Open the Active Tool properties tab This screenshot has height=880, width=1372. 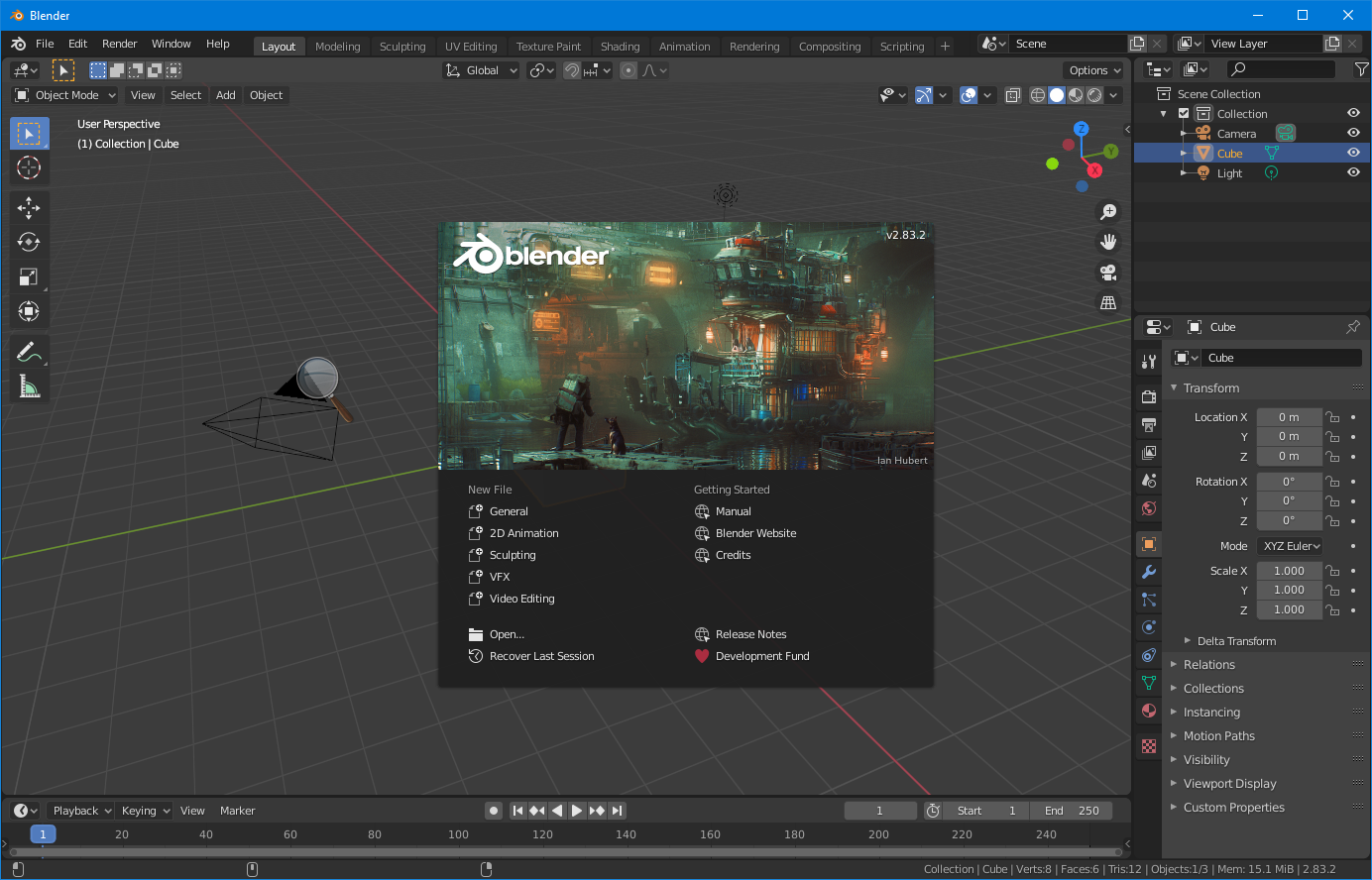pos(1149,362)
